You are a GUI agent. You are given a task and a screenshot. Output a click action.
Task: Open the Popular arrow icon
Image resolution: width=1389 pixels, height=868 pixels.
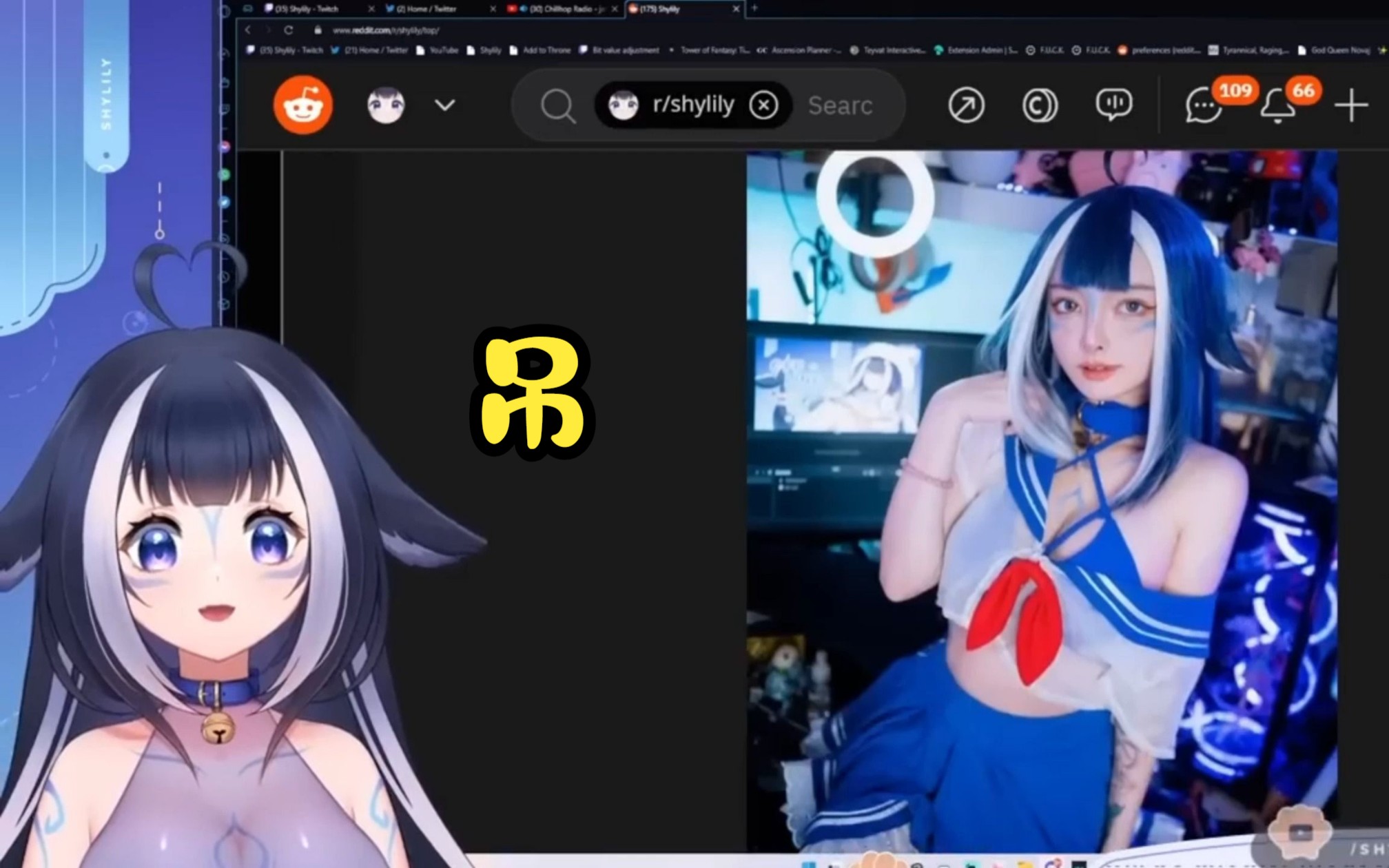[x=966, y=105]
